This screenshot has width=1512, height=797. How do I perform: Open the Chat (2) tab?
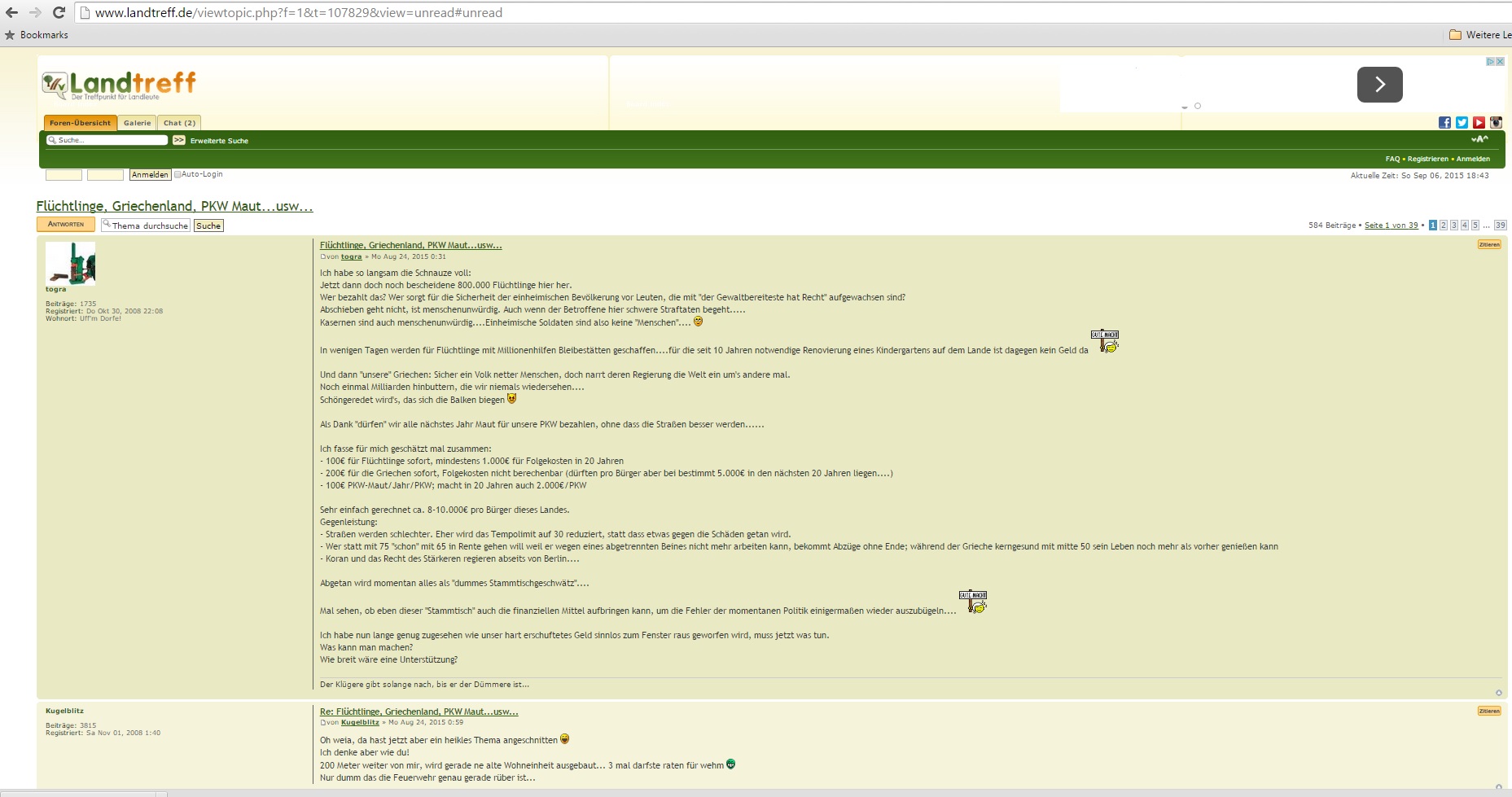coord(179,123)
